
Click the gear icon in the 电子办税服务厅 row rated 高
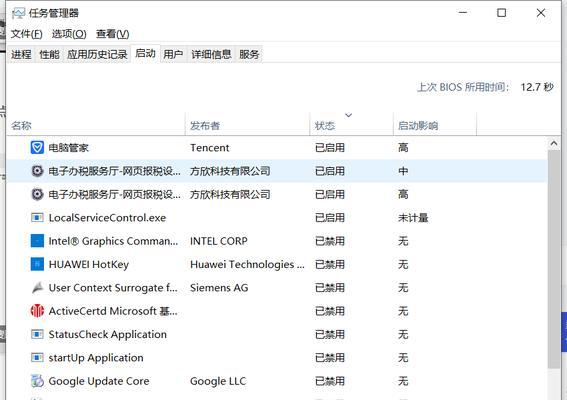pyautogui.click(x=37, y=194)
